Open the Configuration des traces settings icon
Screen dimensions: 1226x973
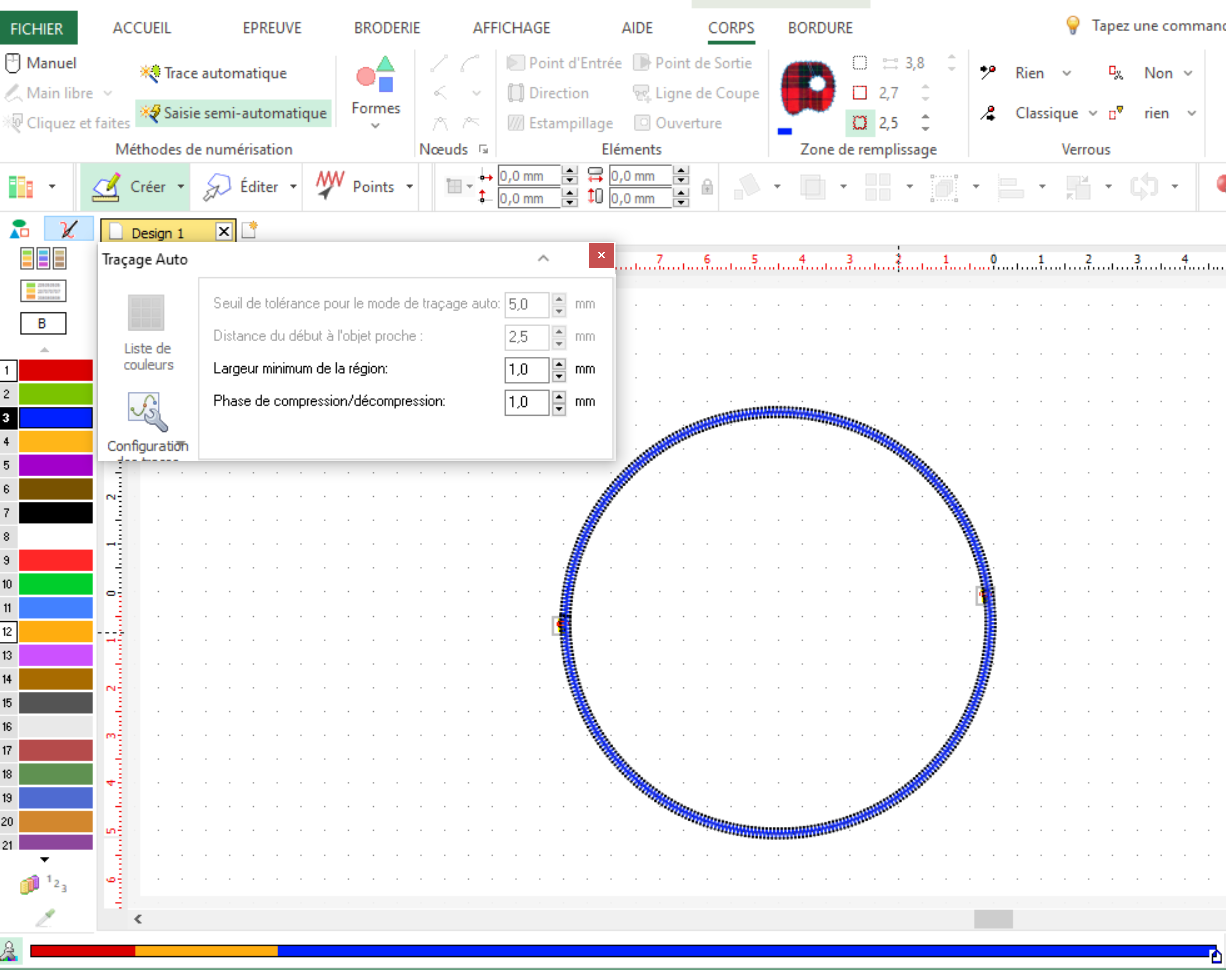pyautogui.click(x=147, y=412)
